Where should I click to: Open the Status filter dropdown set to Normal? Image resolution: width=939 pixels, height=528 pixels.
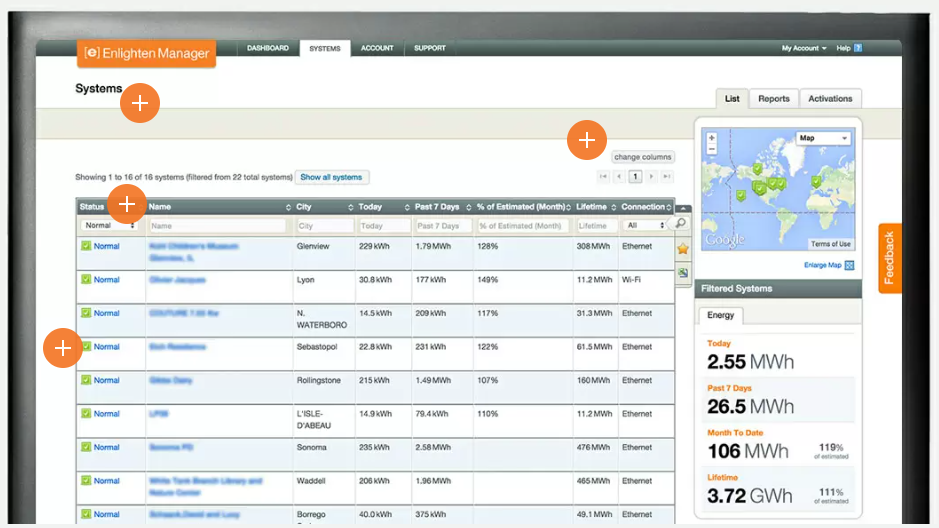(x=109, y=226)
